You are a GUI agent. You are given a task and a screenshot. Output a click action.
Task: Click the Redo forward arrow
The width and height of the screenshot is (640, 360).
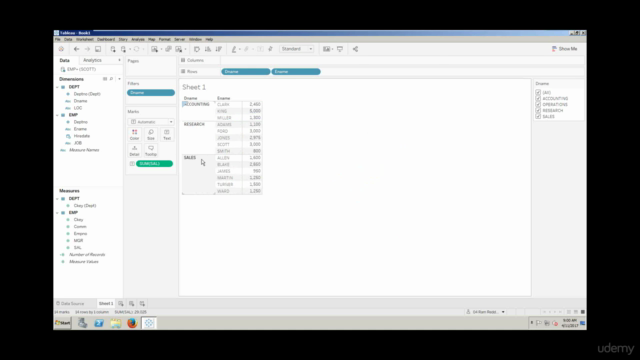(87, 49)
